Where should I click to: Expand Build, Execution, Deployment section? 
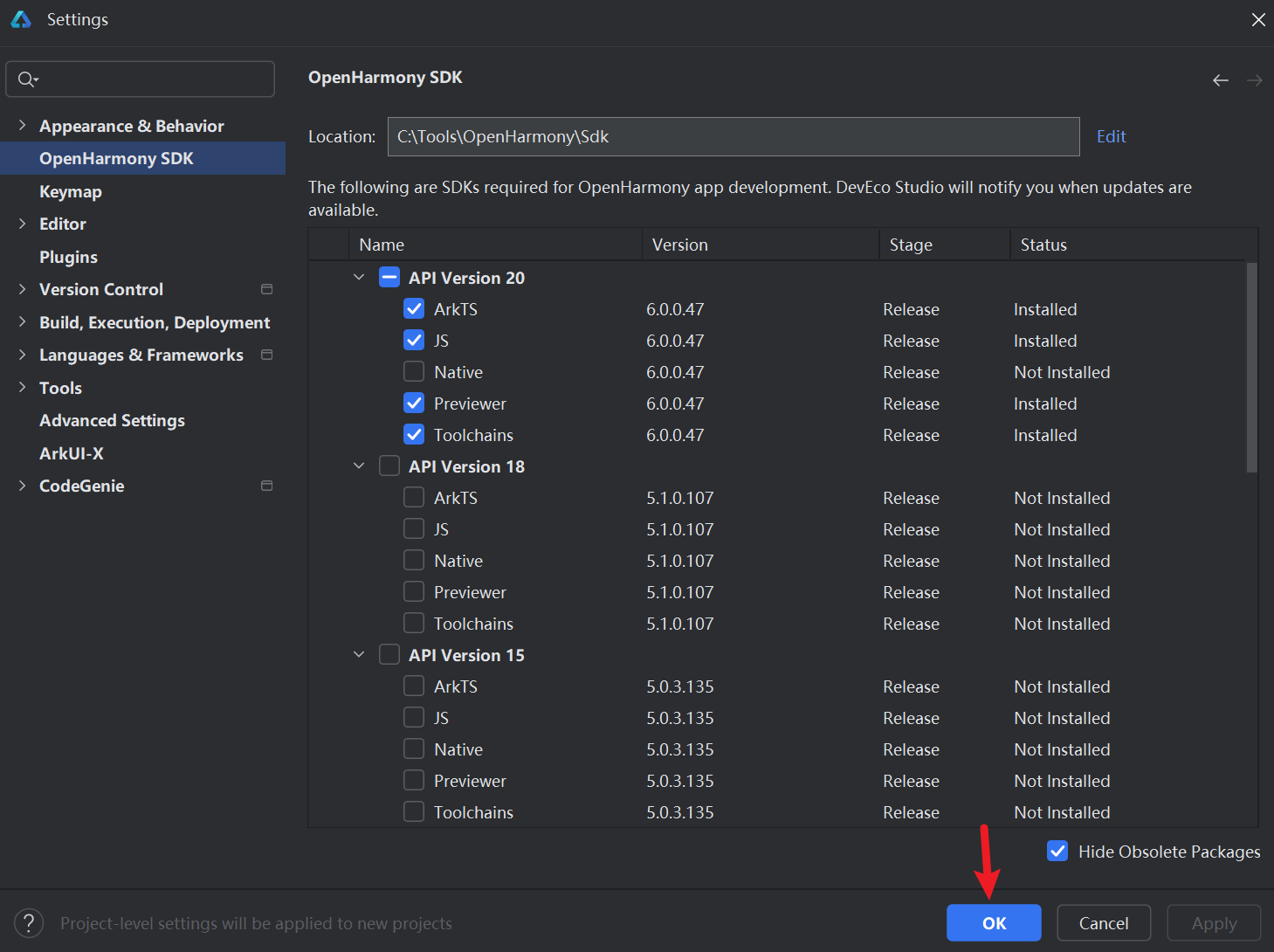click(22, 322)
